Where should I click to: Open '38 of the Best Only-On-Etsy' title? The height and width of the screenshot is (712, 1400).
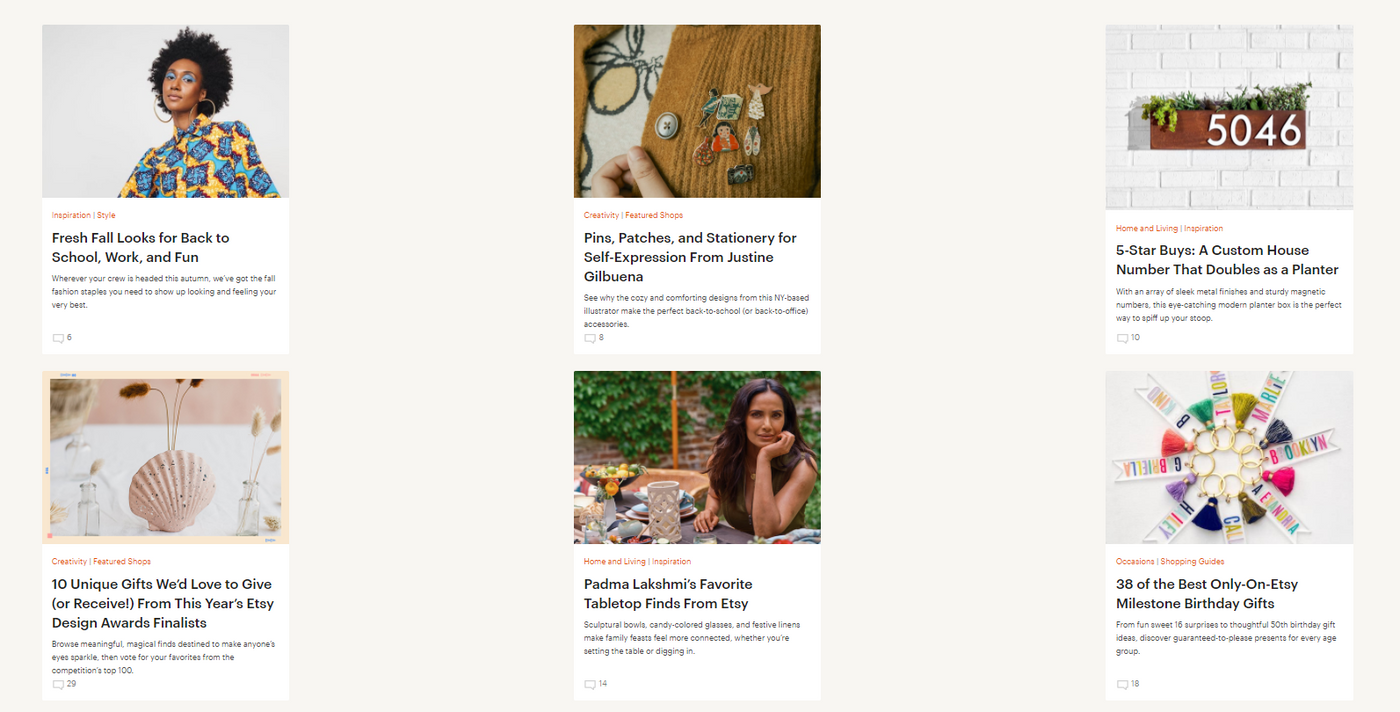pos(1207,594)
